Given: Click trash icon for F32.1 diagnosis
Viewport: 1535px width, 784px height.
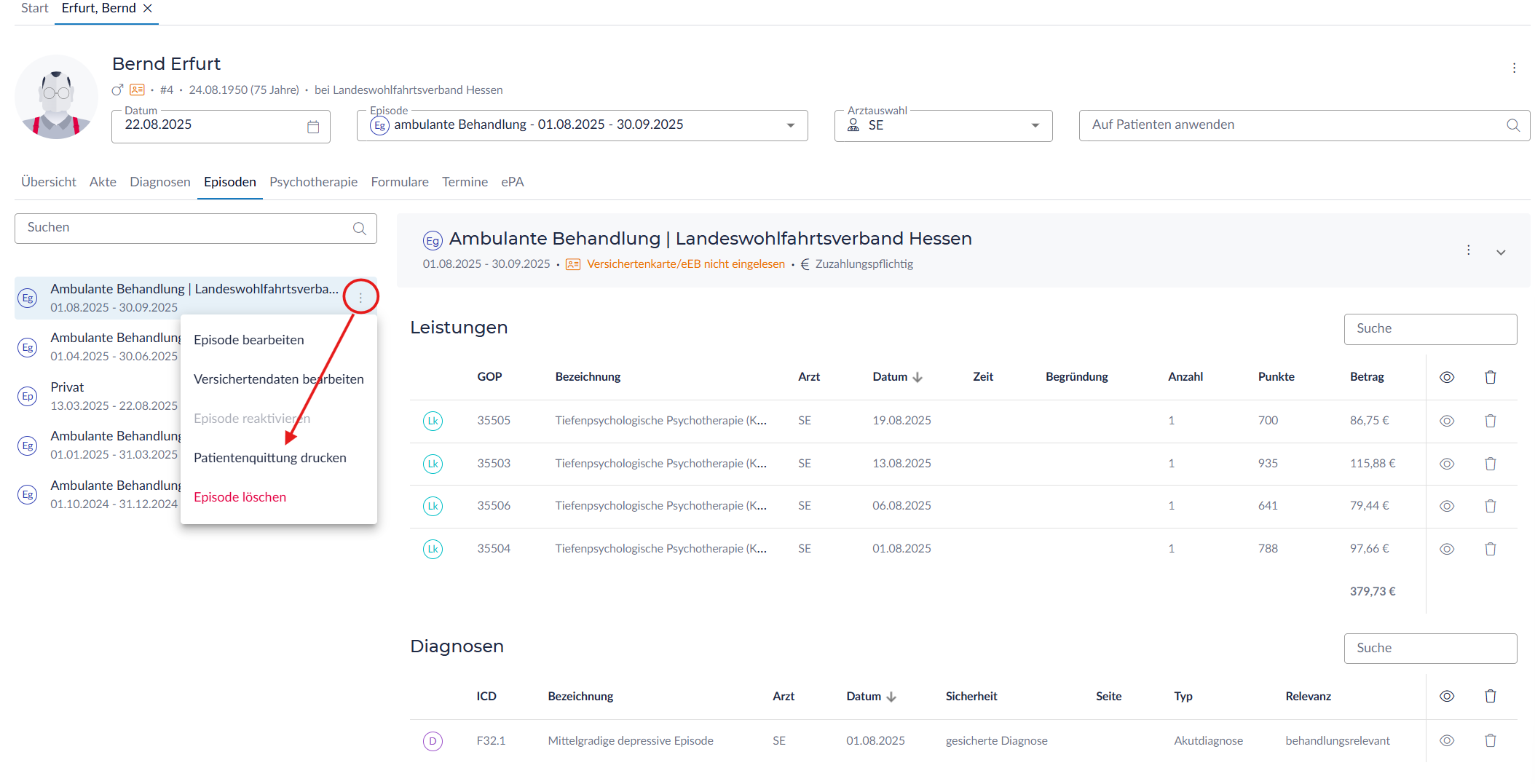Looking at the screenshot, I should point(1490,740).
